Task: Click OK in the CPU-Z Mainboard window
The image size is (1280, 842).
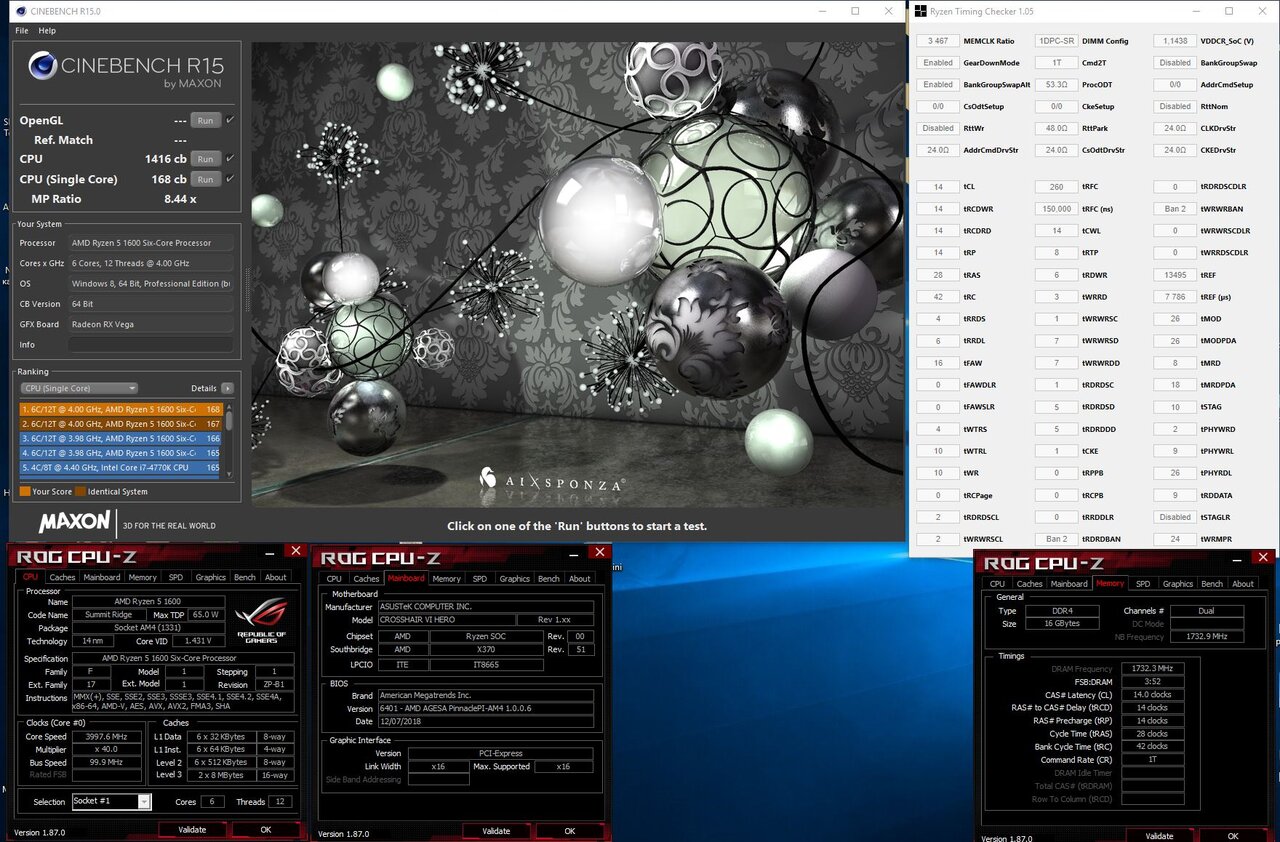Action: click(570, 831)
